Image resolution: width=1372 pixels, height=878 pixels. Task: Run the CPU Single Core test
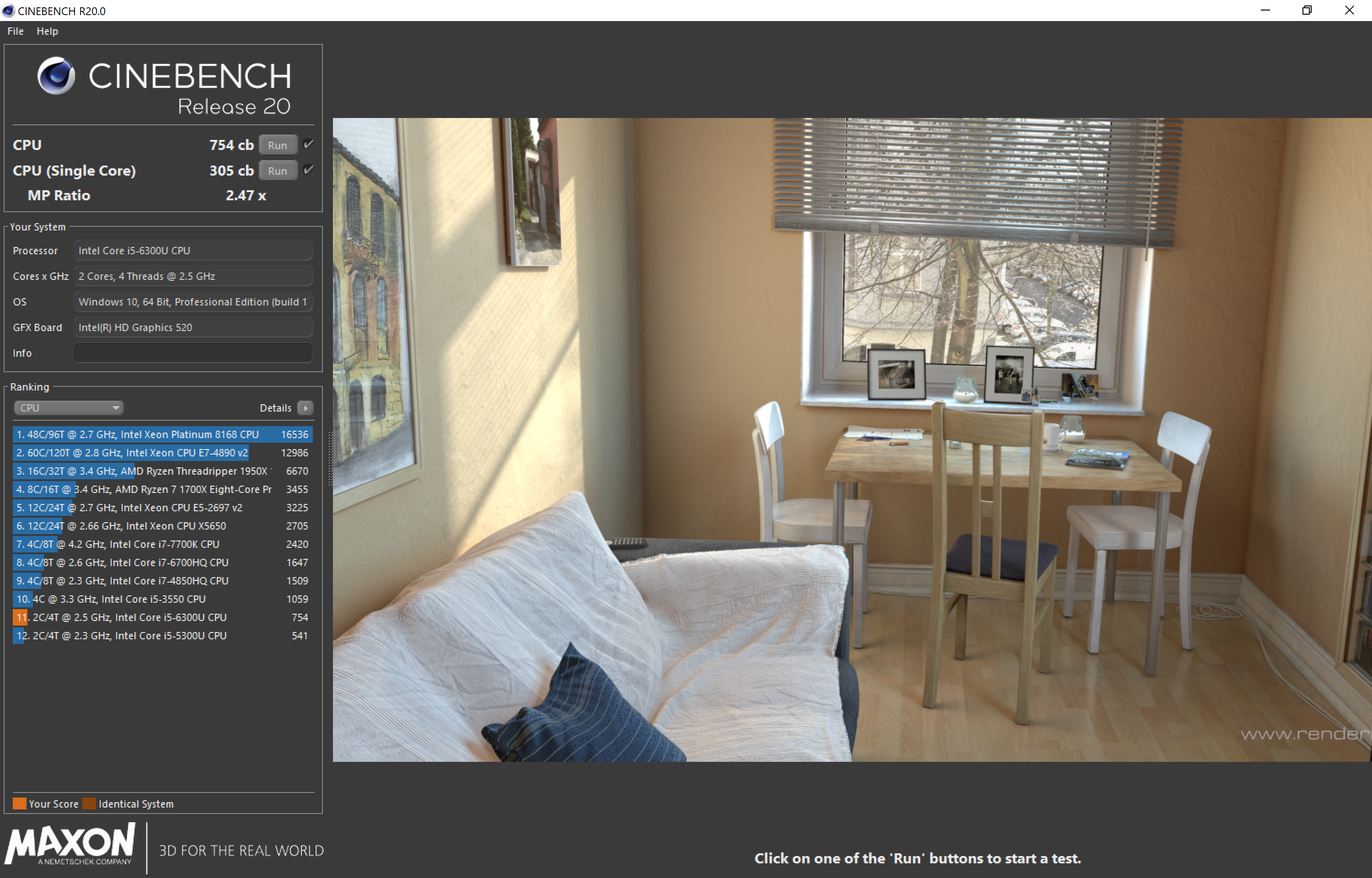278,171
